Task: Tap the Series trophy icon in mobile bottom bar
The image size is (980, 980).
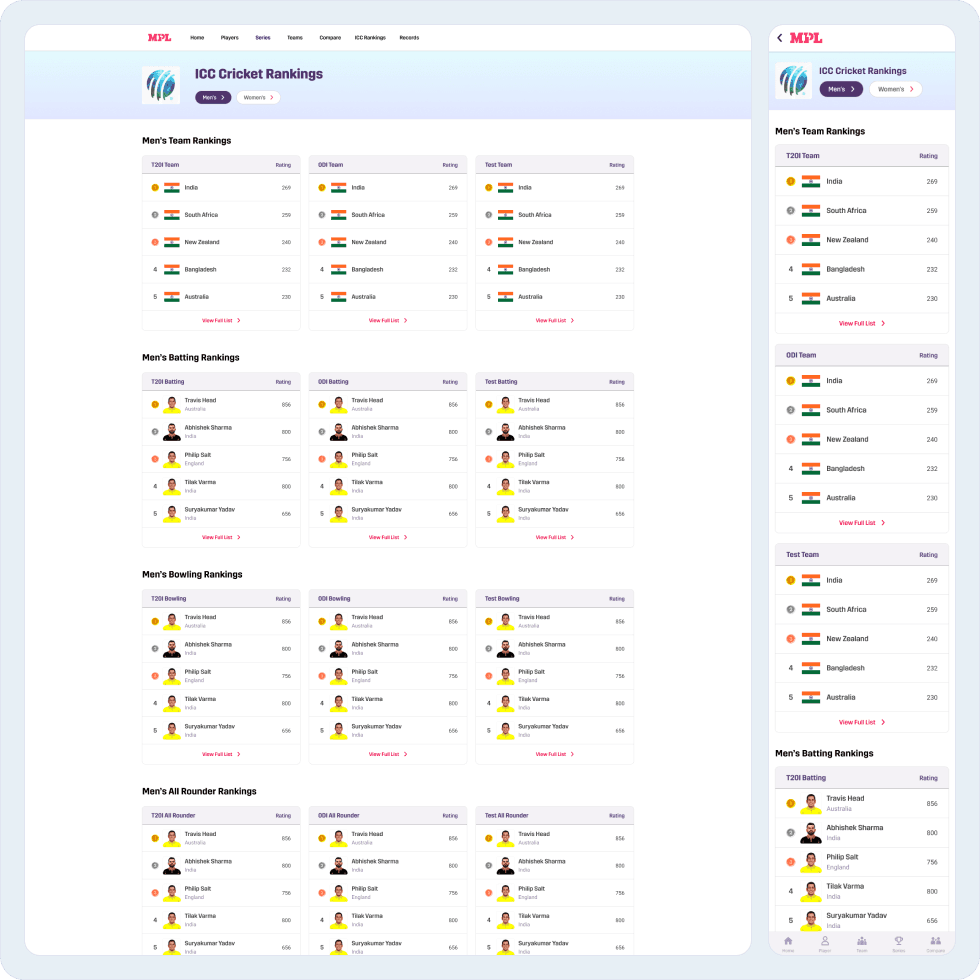Action: pyautogui.click(x=899, y=941)
